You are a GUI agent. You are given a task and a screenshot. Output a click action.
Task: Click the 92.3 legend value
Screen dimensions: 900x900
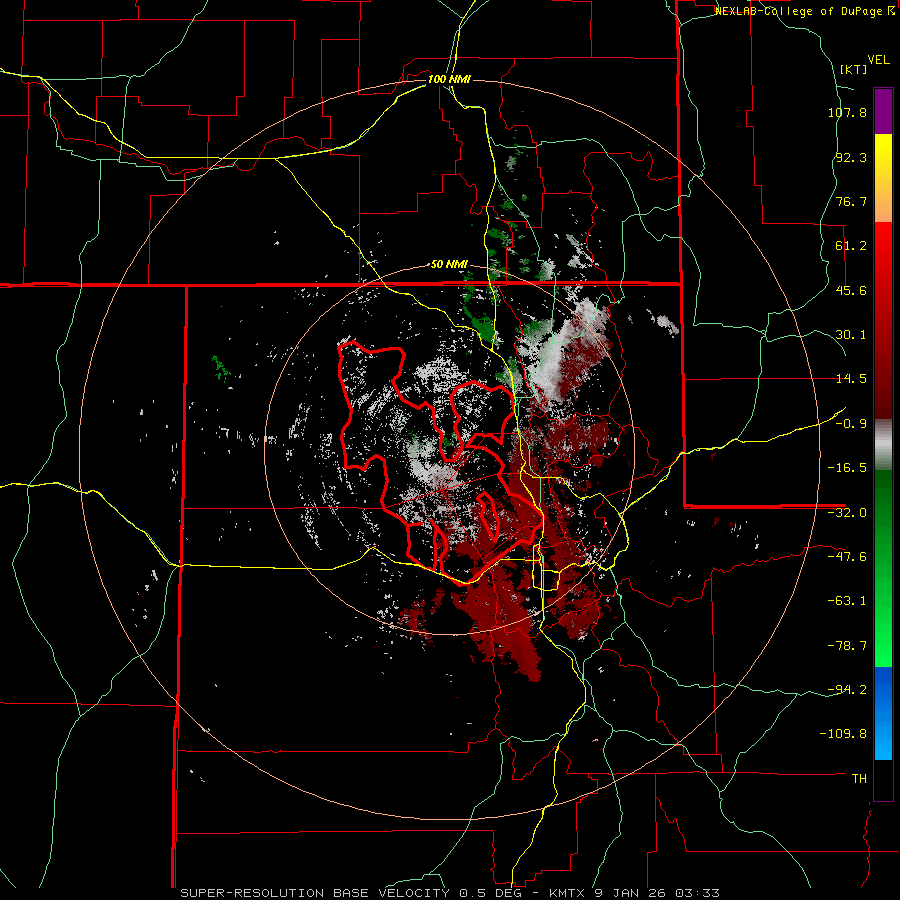tap(851, 157)
